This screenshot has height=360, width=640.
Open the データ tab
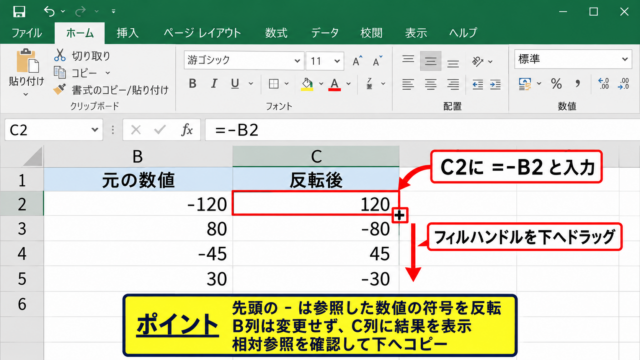[325, 33]
